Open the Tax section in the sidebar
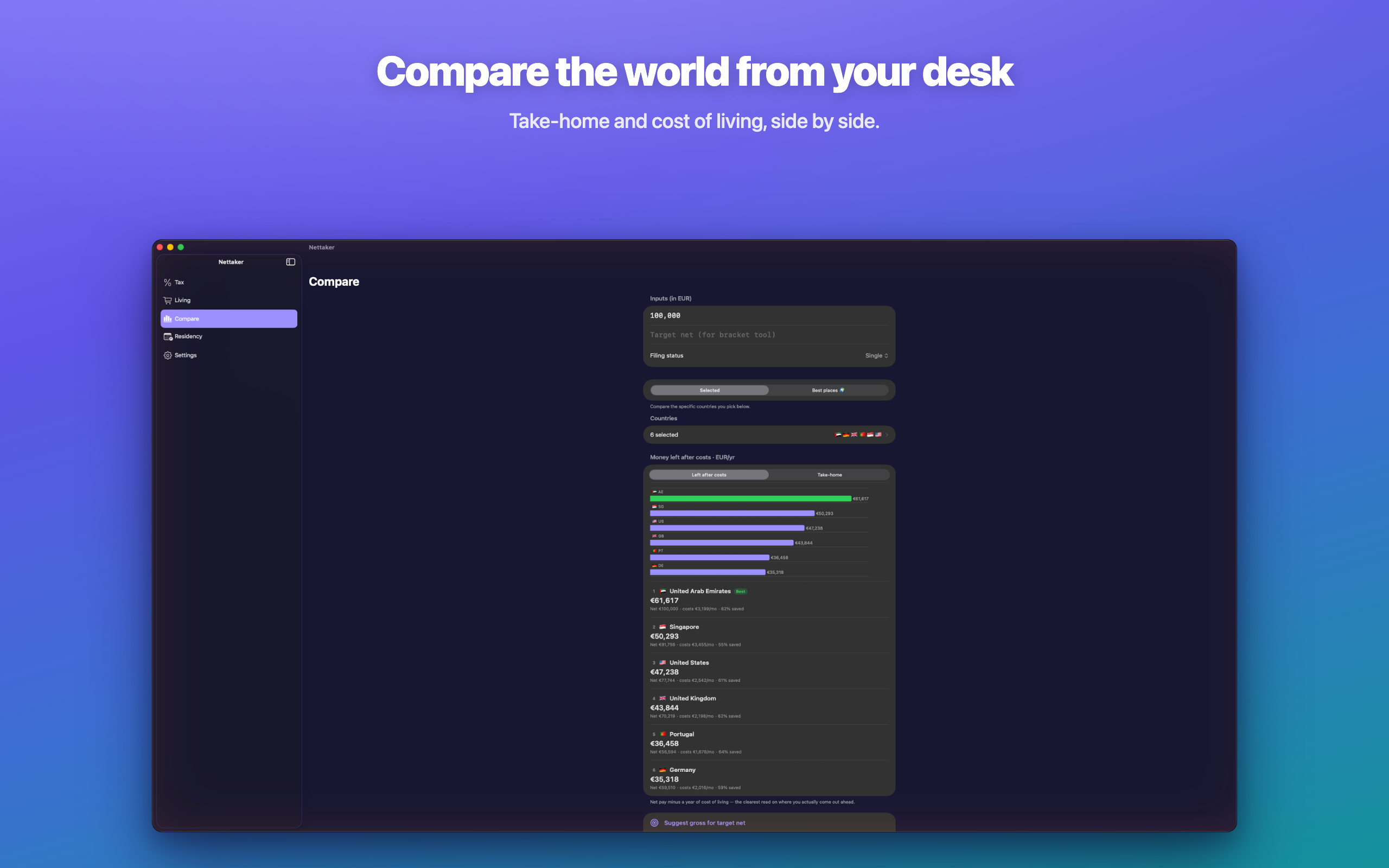Image resolution: width=1389 pixels, height=868 pixels. click(228, 283)
